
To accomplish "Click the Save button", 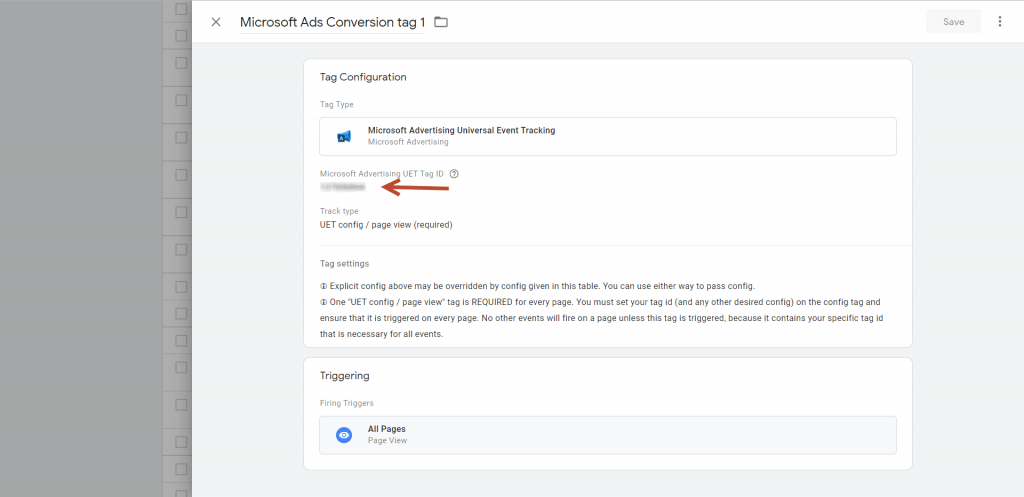I will [x=953, y=22].
